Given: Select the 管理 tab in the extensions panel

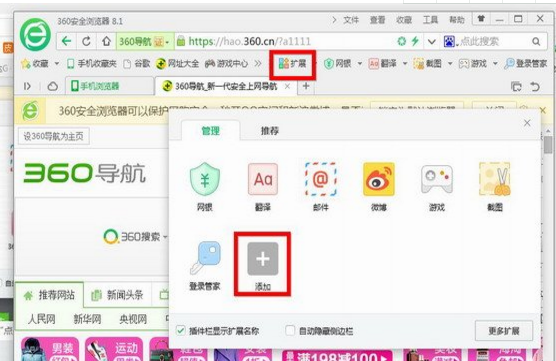Looking at the screenshot, I should [x=211, y=131].
